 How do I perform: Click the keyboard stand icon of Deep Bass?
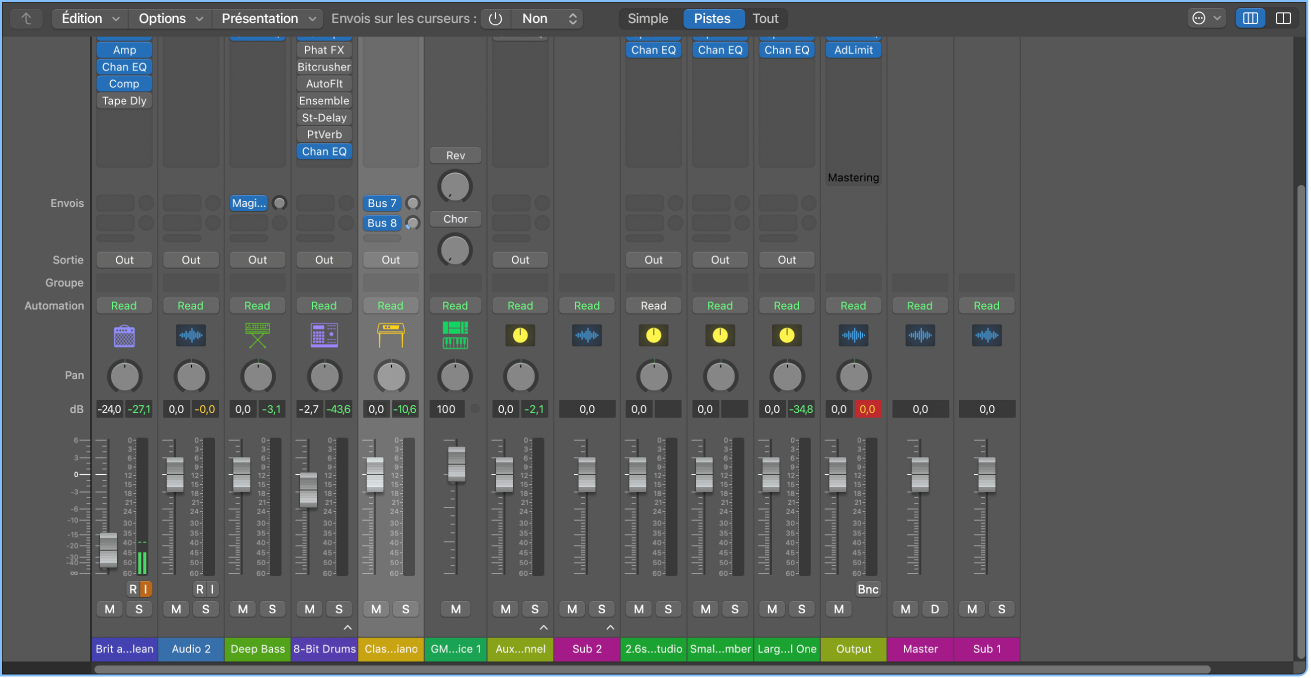tap(258, 336)
